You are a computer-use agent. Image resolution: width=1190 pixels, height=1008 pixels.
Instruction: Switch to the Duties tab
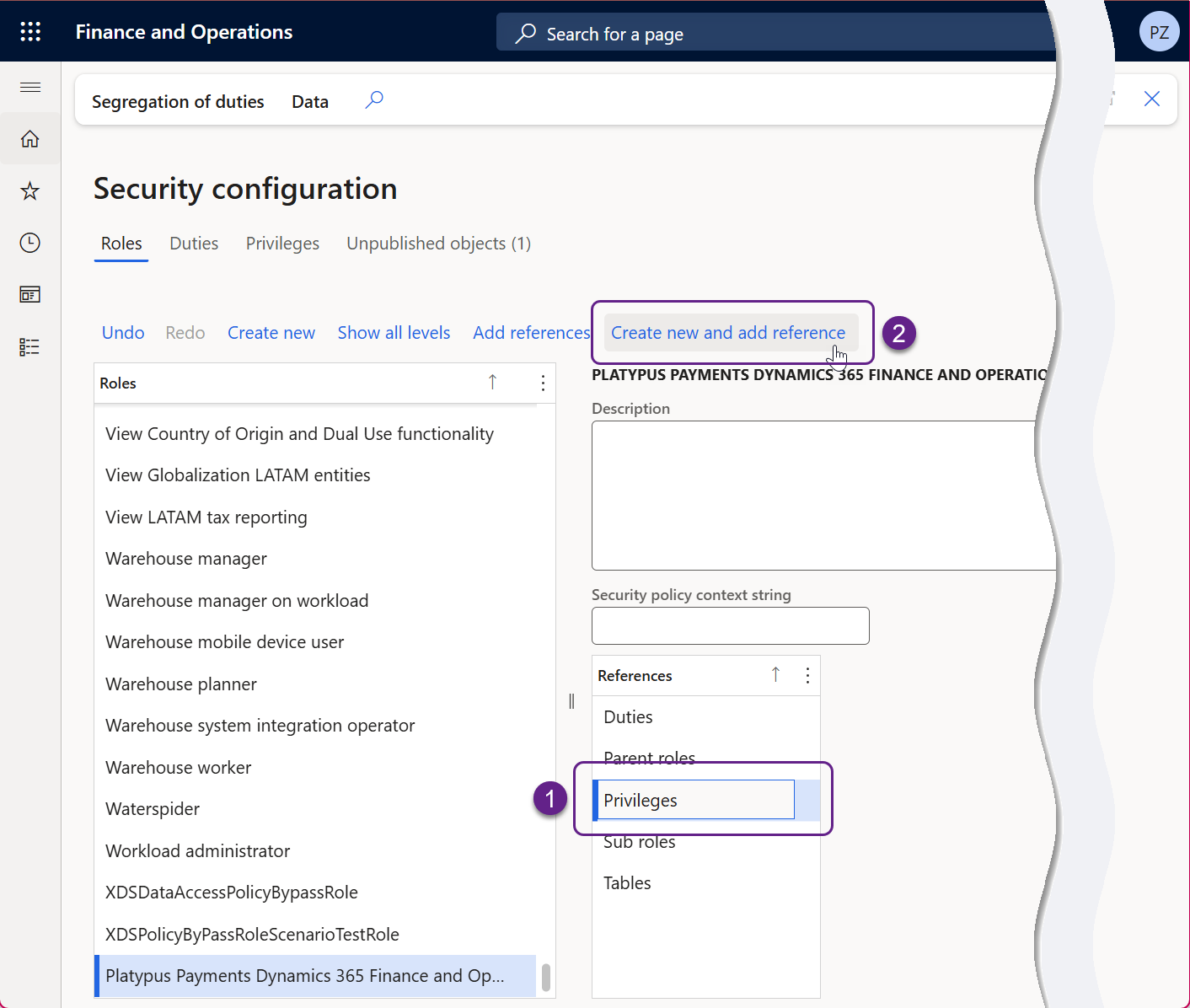194,244
